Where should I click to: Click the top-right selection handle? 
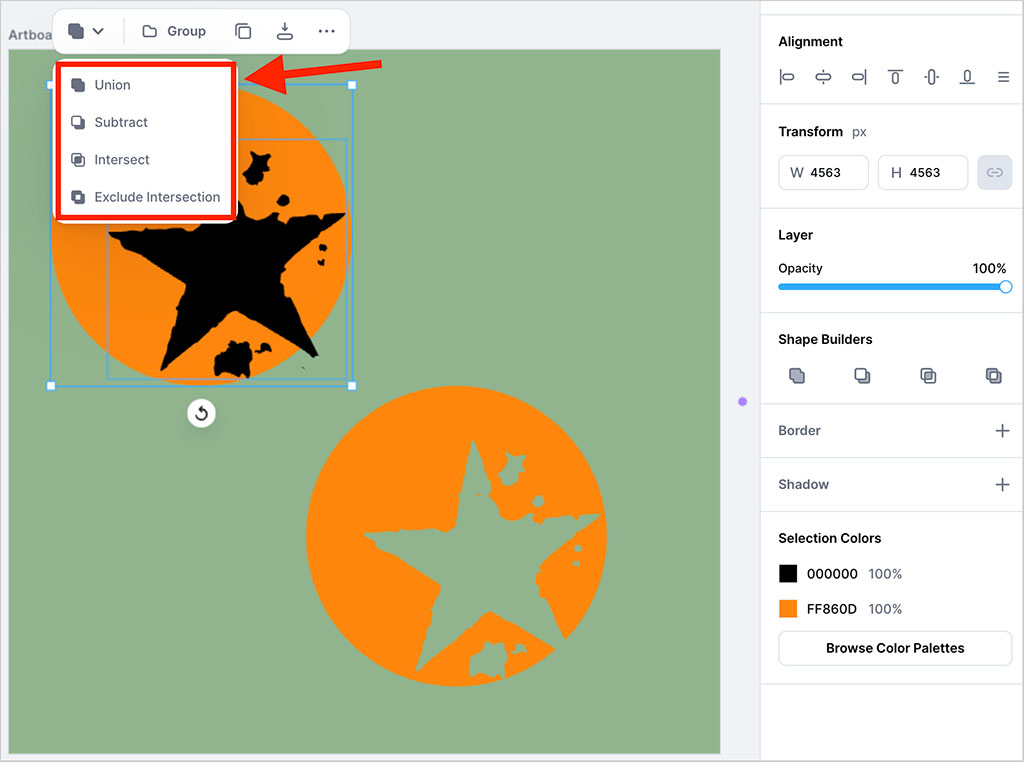tap(352, 85)
